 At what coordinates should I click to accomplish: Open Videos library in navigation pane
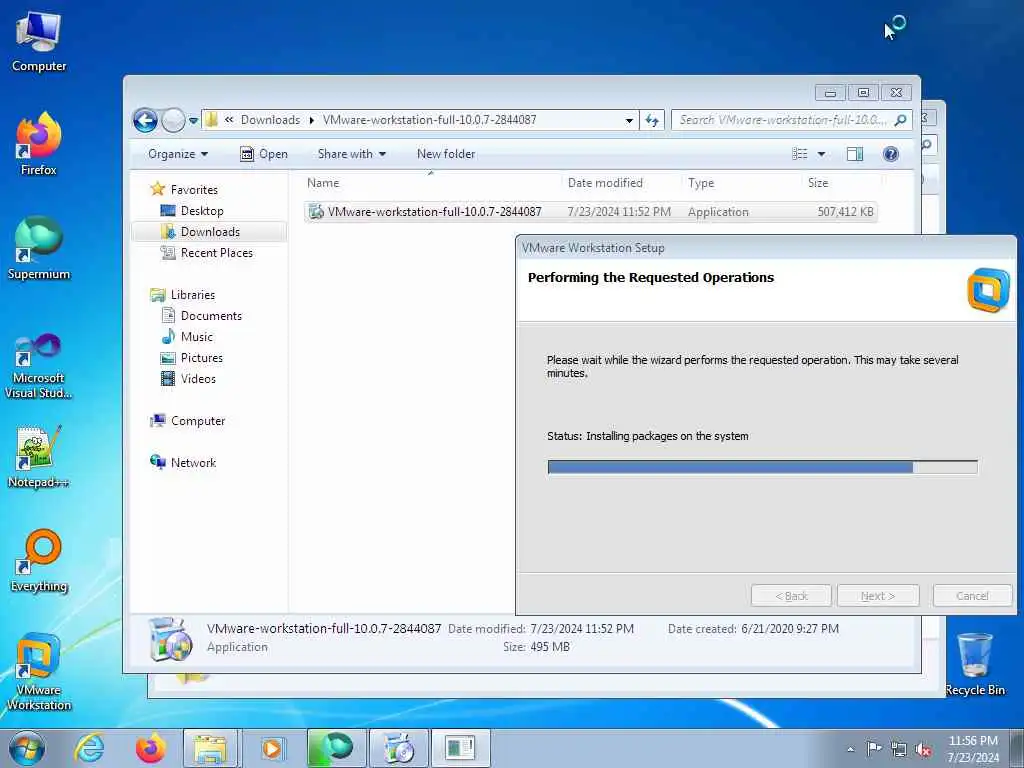point(198,379)
